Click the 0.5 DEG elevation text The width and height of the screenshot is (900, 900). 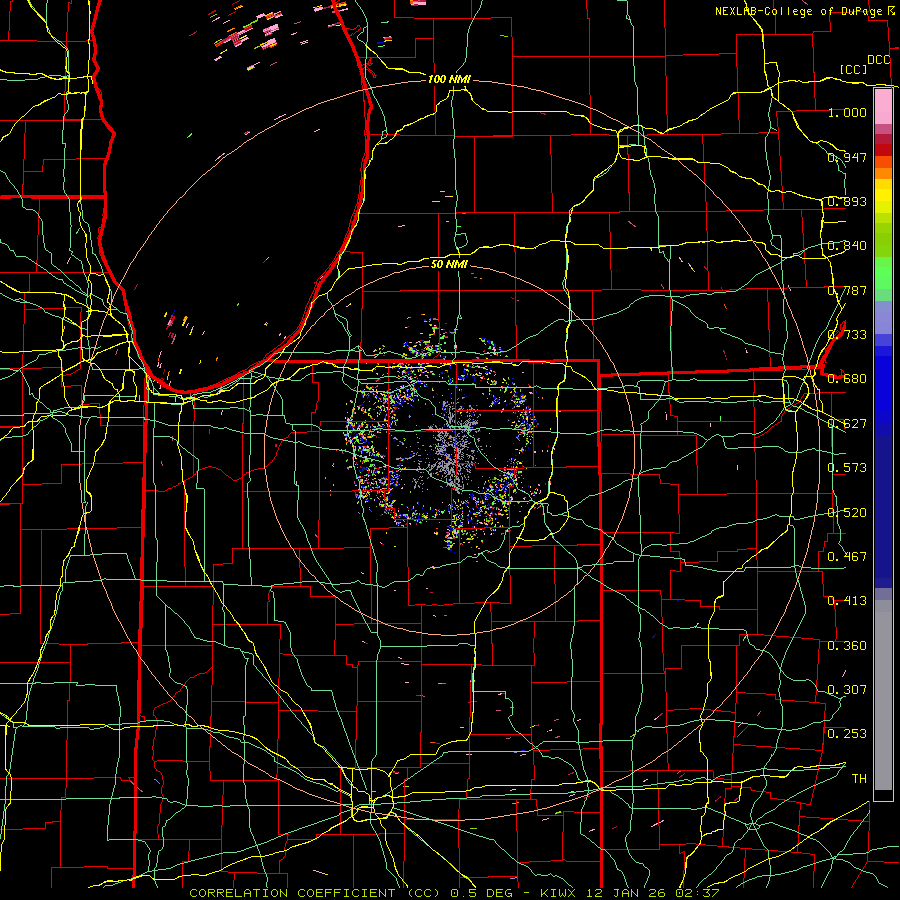click(481, 893)
